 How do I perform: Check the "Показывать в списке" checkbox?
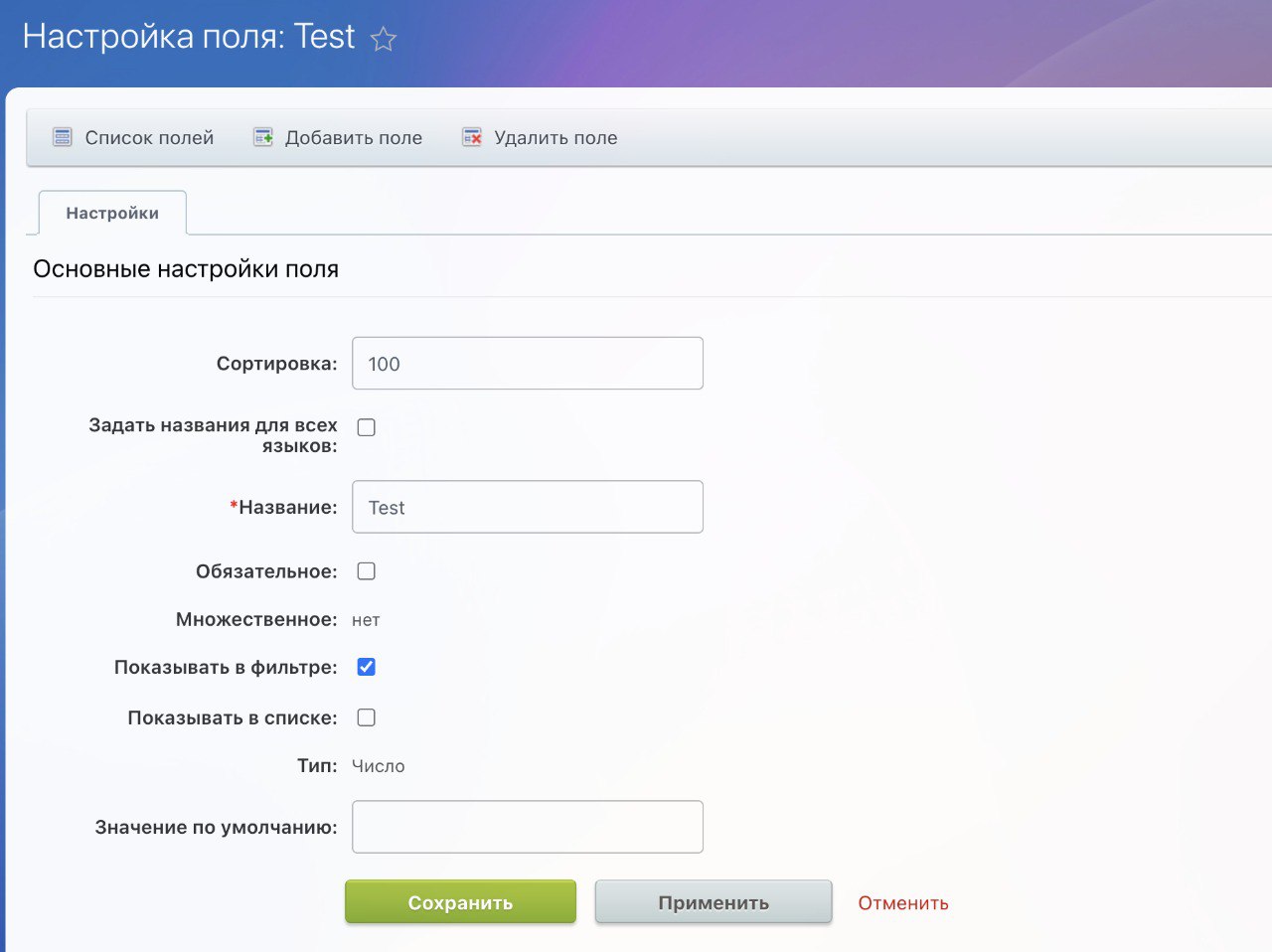coord(367,717)
